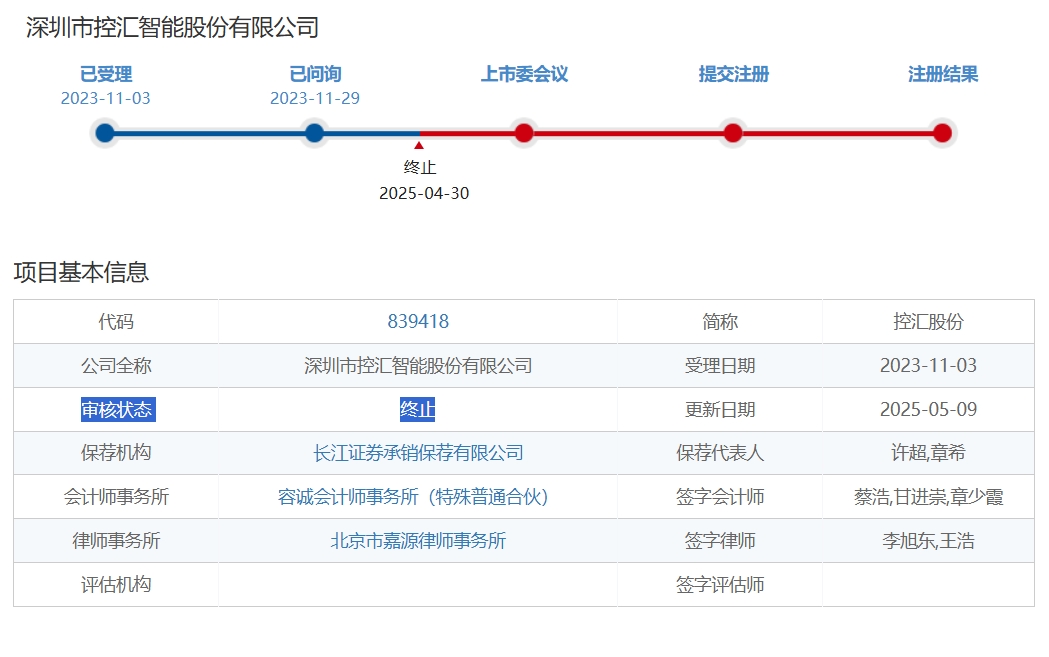The height and width of the screenshot is (657, 1049).
Task: Click the 2023-11-03 value in 受理日期 row
Action: pyautogui.click(x=929, y=365)
